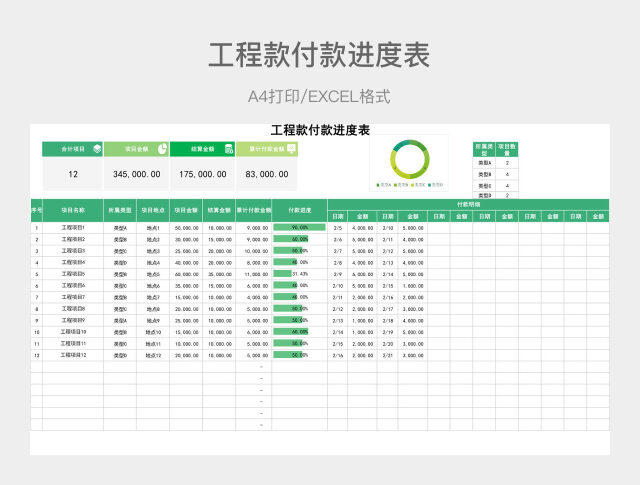Select the 地点1 cell
Viewport: 640px width, 485px height.
tap(153, 228)
